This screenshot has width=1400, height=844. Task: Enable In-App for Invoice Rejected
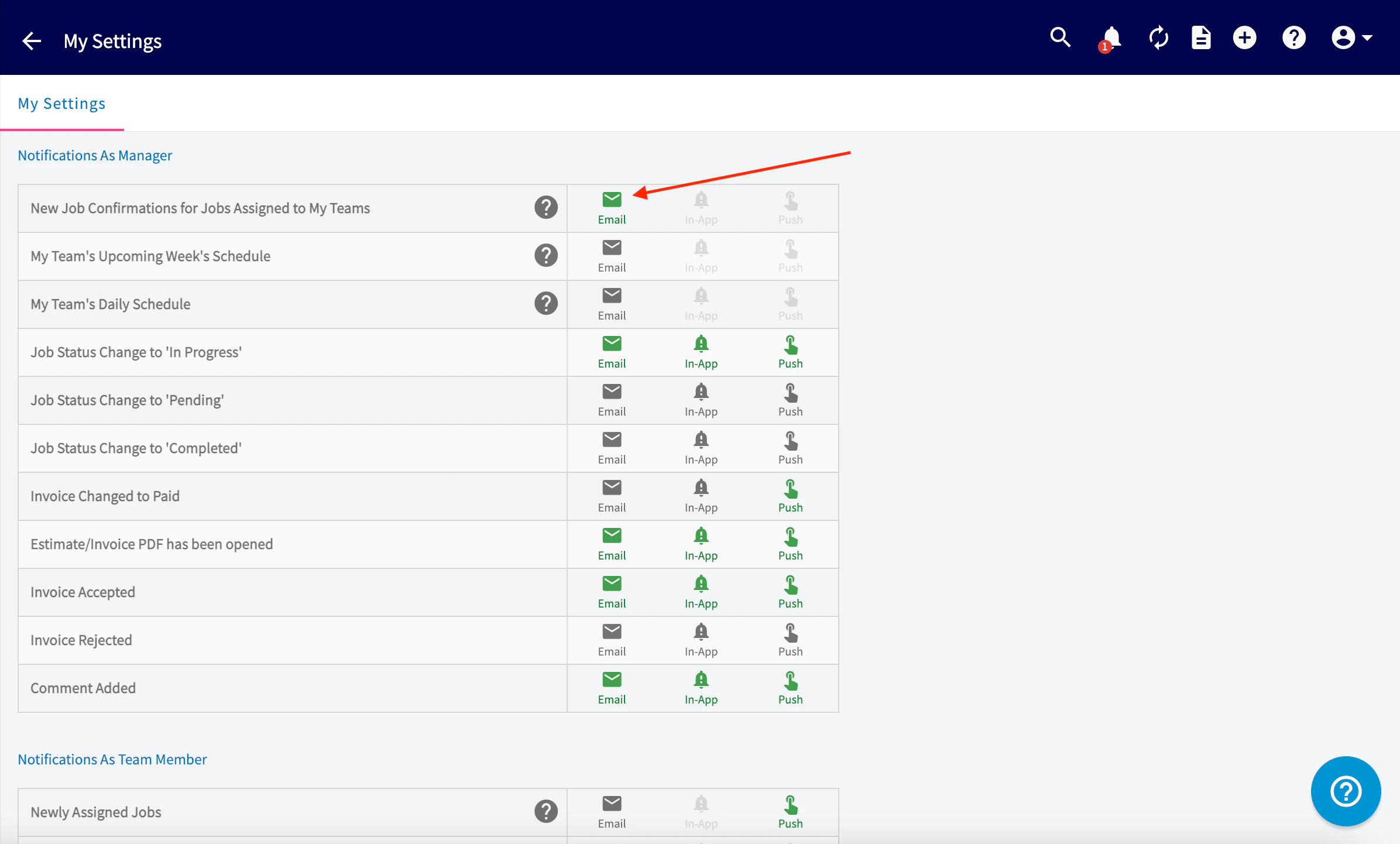(701, 640)
